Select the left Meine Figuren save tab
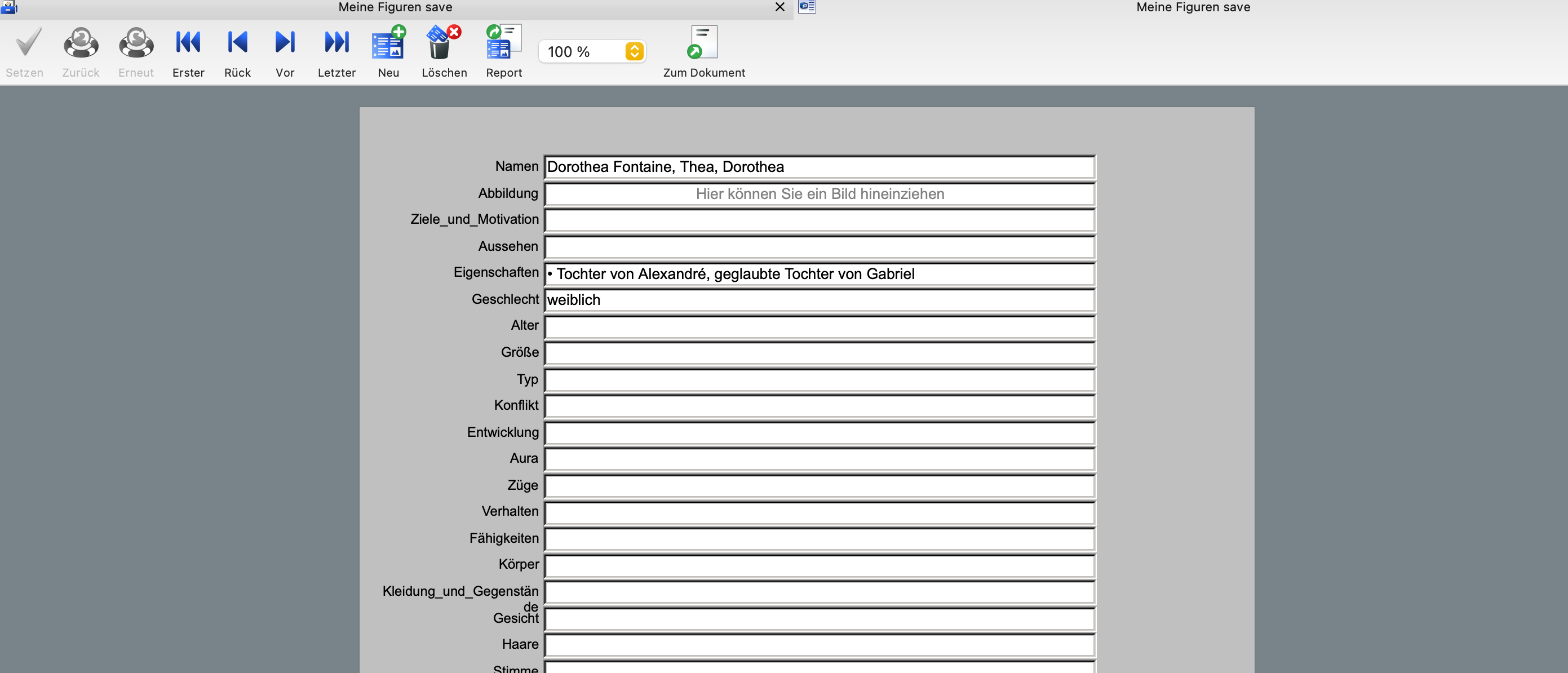Viewport: 1568px width, 673px height. click(x=395, y=7)
